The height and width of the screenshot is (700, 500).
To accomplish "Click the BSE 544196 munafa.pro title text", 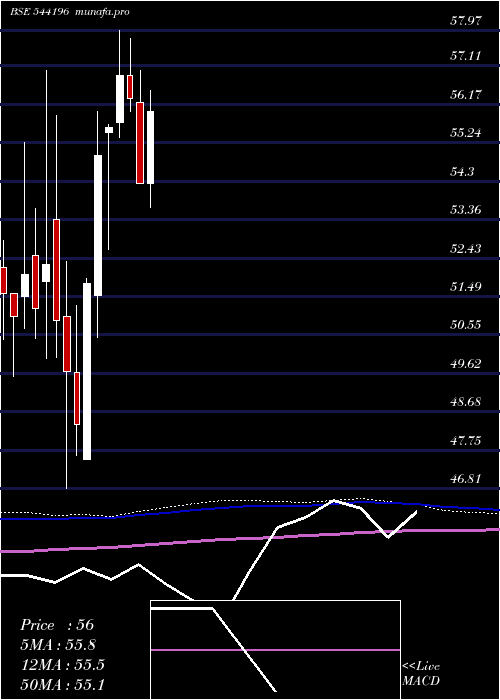I will coord(70,12).
